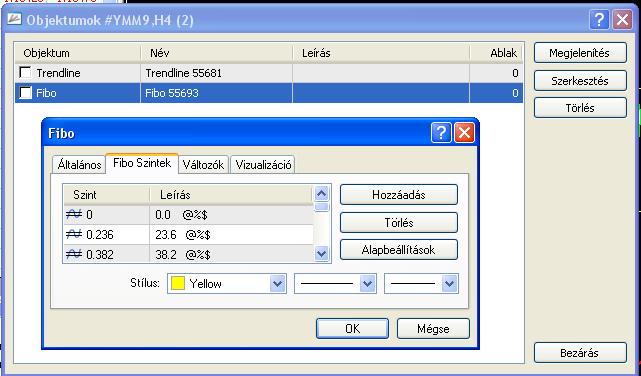
Task: Sort by the Név column header
Action: 217,53
